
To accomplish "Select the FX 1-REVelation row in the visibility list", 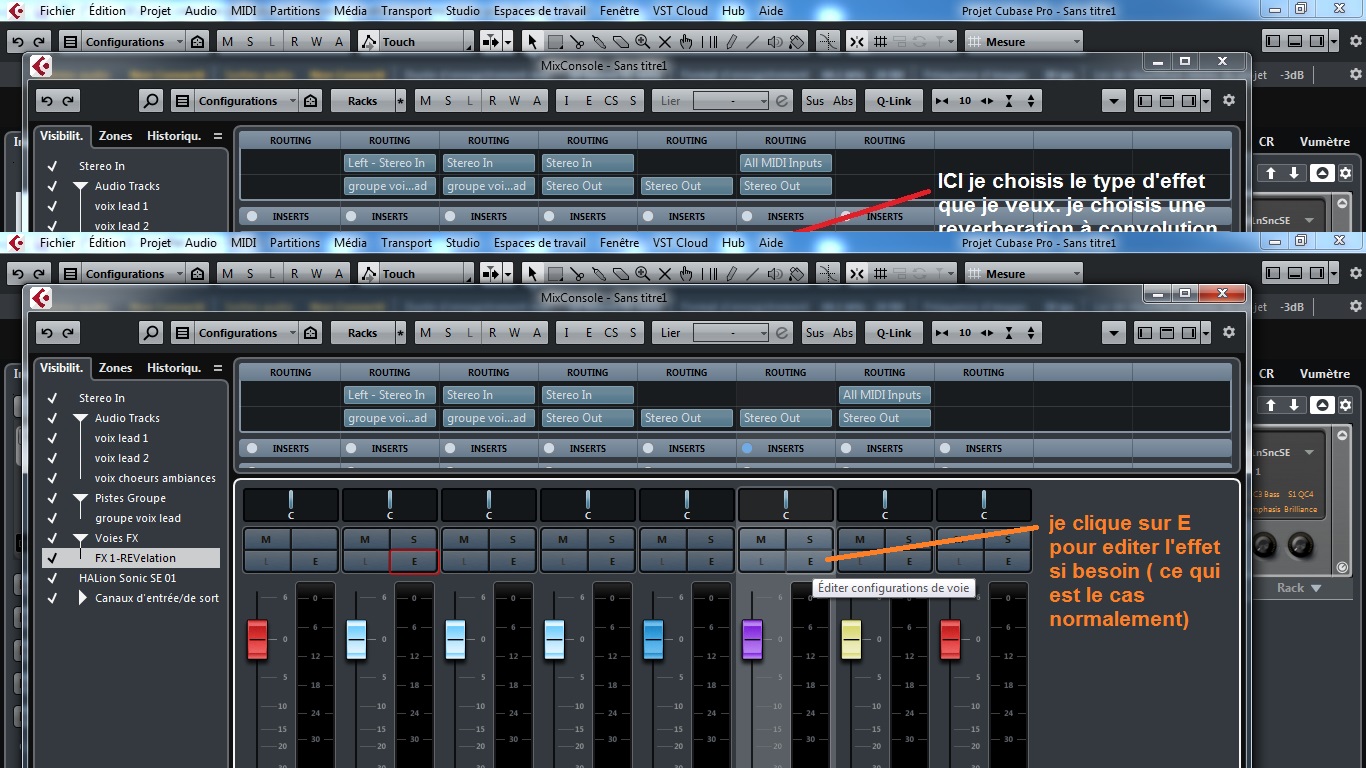I will coord(131,558).
